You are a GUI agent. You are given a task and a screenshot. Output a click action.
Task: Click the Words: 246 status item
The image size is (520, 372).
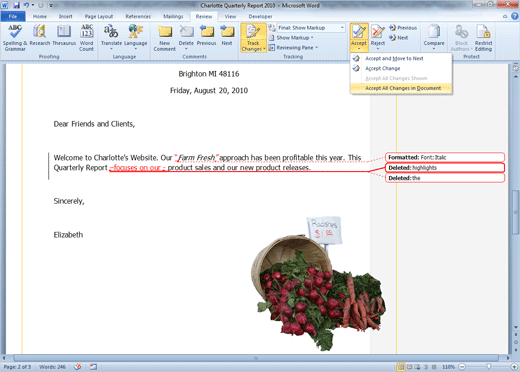52,367
